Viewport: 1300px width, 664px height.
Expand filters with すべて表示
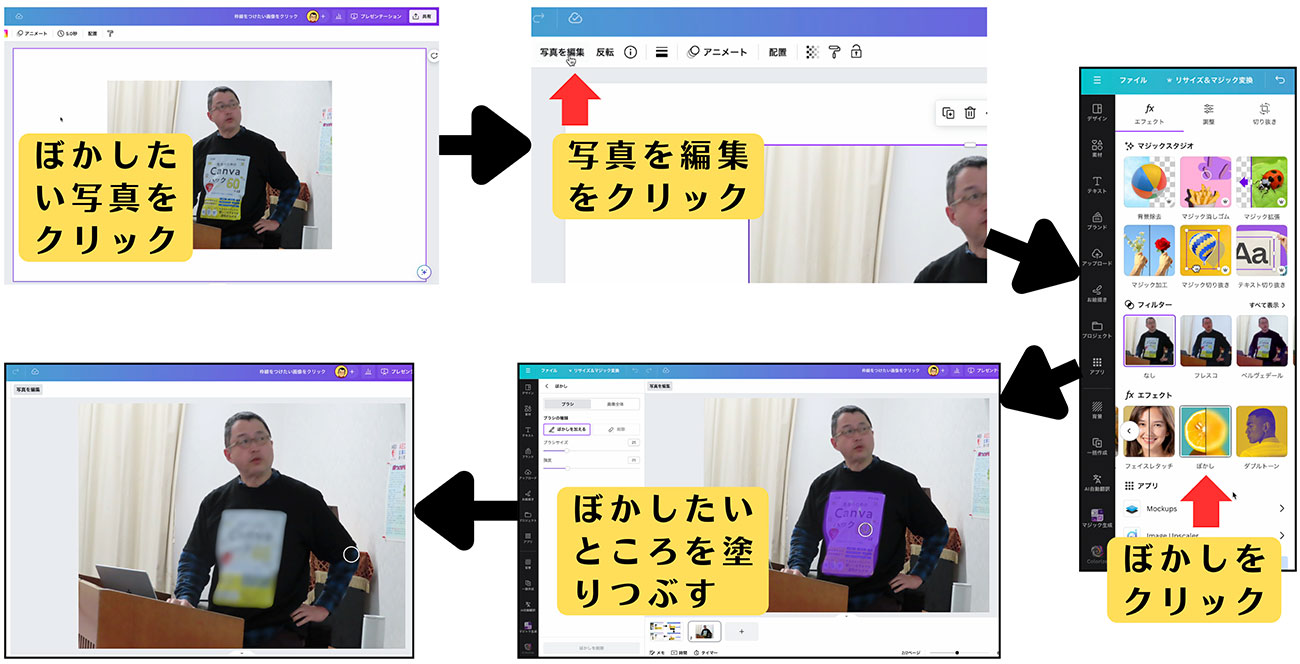point(1267,304)
